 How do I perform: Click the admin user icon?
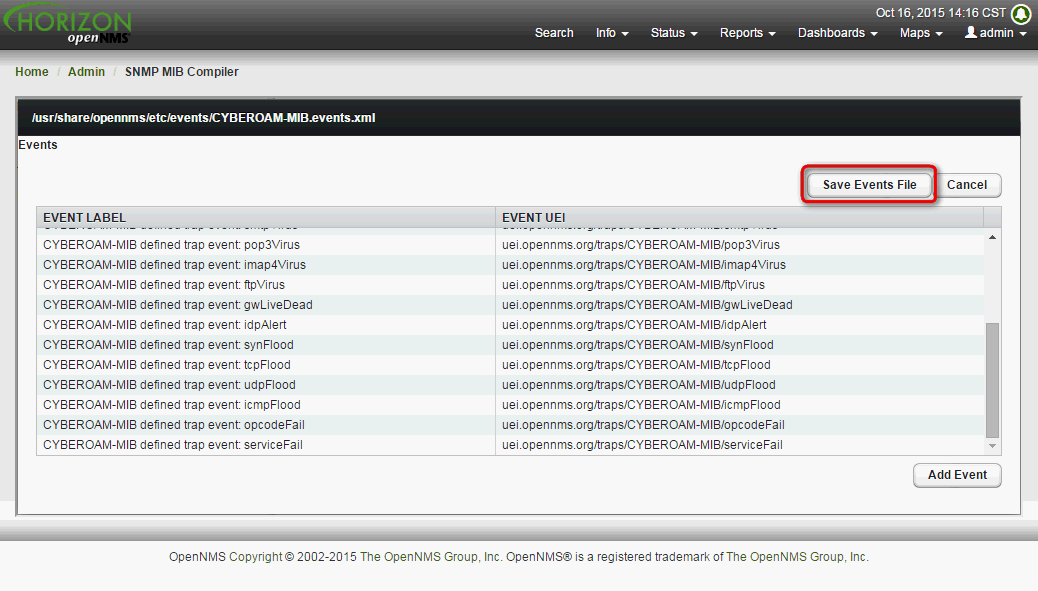click(970, 32)
